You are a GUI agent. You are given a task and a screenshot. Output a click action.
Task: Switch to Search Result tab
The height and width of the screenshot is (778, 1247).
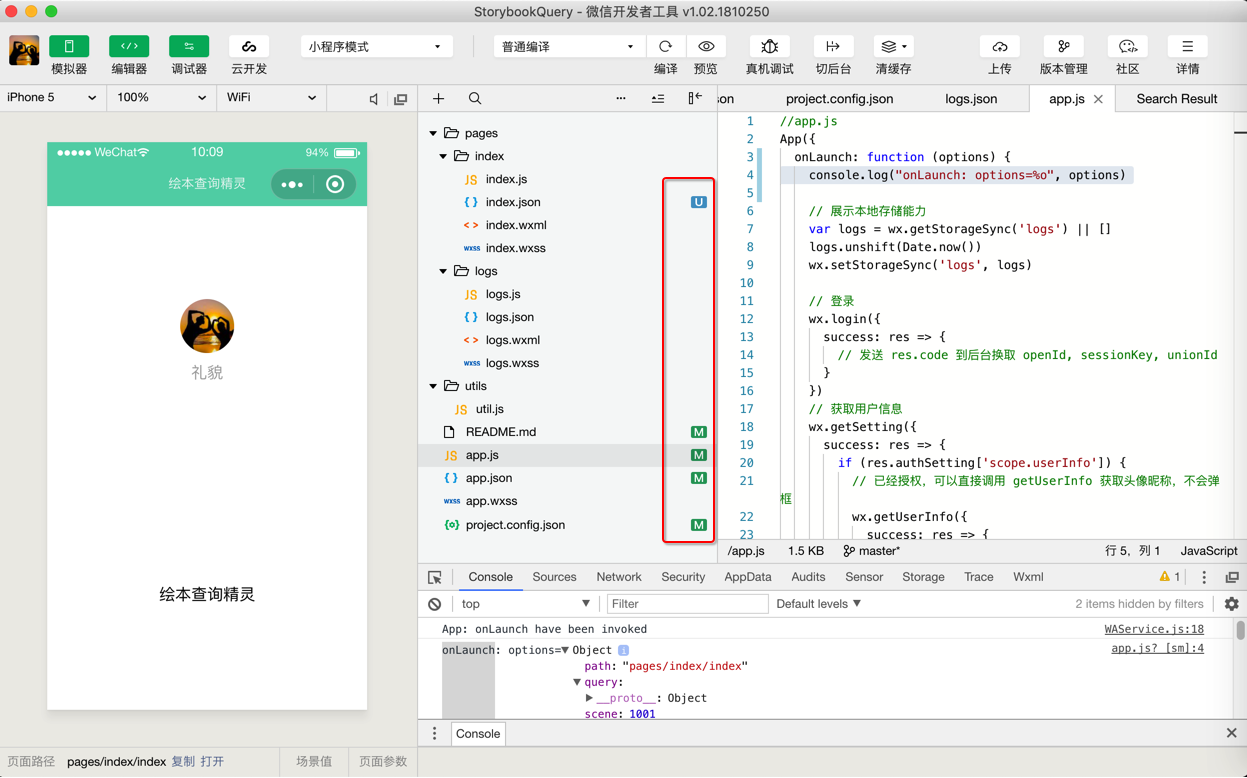(1177, 99)
